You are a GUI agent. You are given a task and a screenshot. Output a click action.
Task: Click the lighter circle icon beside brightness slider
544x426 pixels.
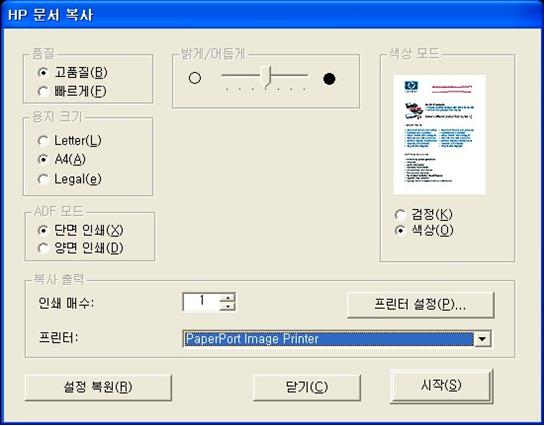(195, 78)
